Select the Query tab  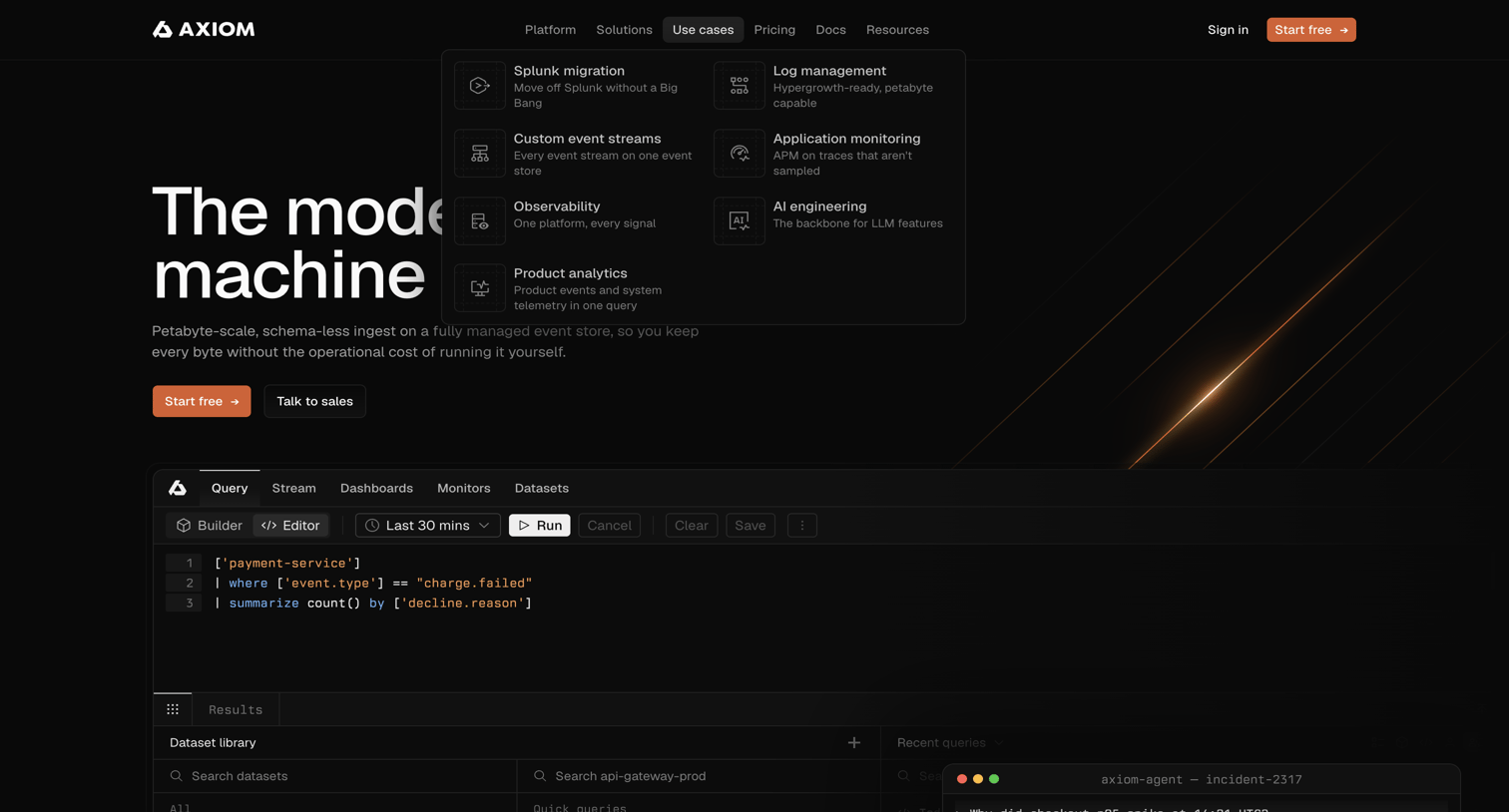(x=230, y=488)
